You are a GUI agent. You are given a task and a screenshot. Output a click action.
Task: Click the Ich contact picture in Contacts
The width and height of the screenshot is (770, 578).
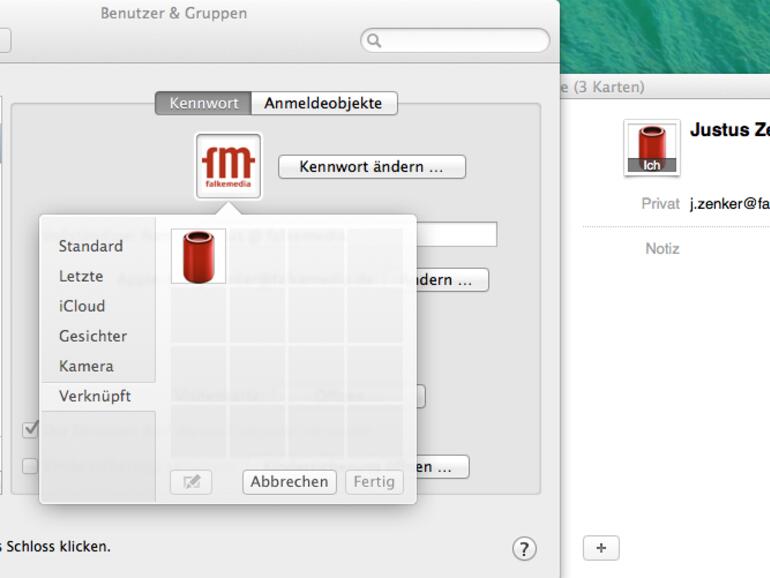coord(652,147)
